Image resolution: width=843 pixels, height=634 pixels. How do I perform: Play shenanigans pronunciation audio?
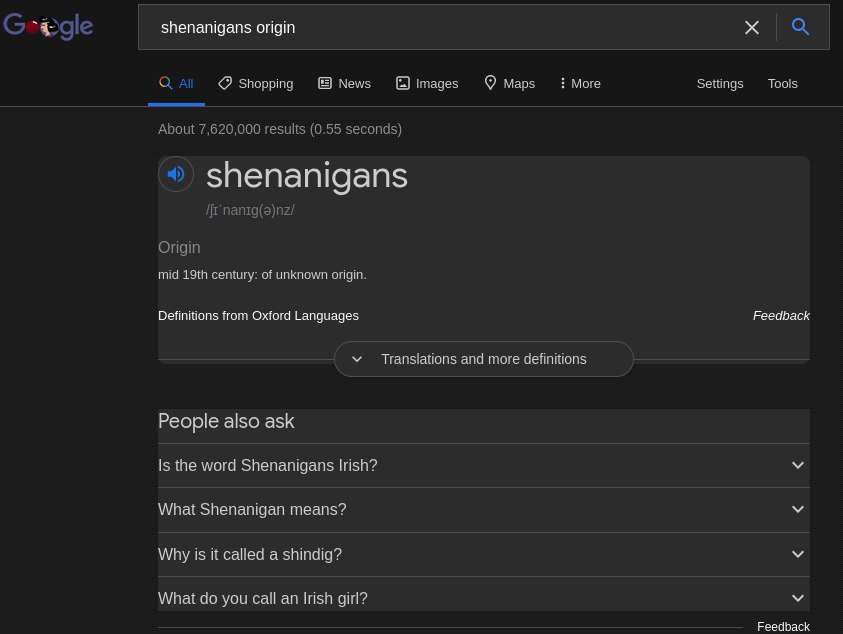(x=176, y=174)
